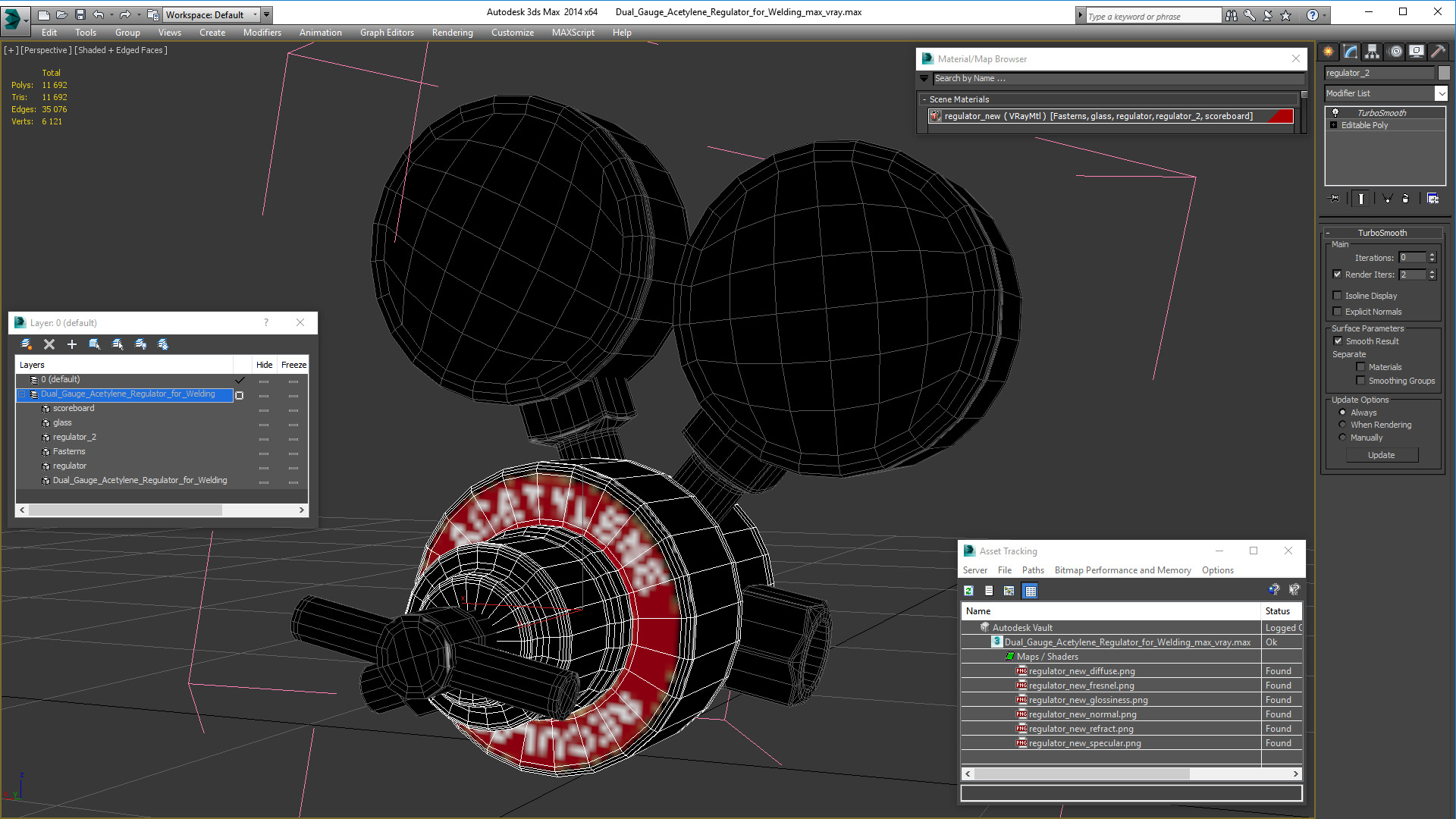Open Configure Modifier Sets icon
This screenshot has height=819, width=1456.
[1432, 199]
